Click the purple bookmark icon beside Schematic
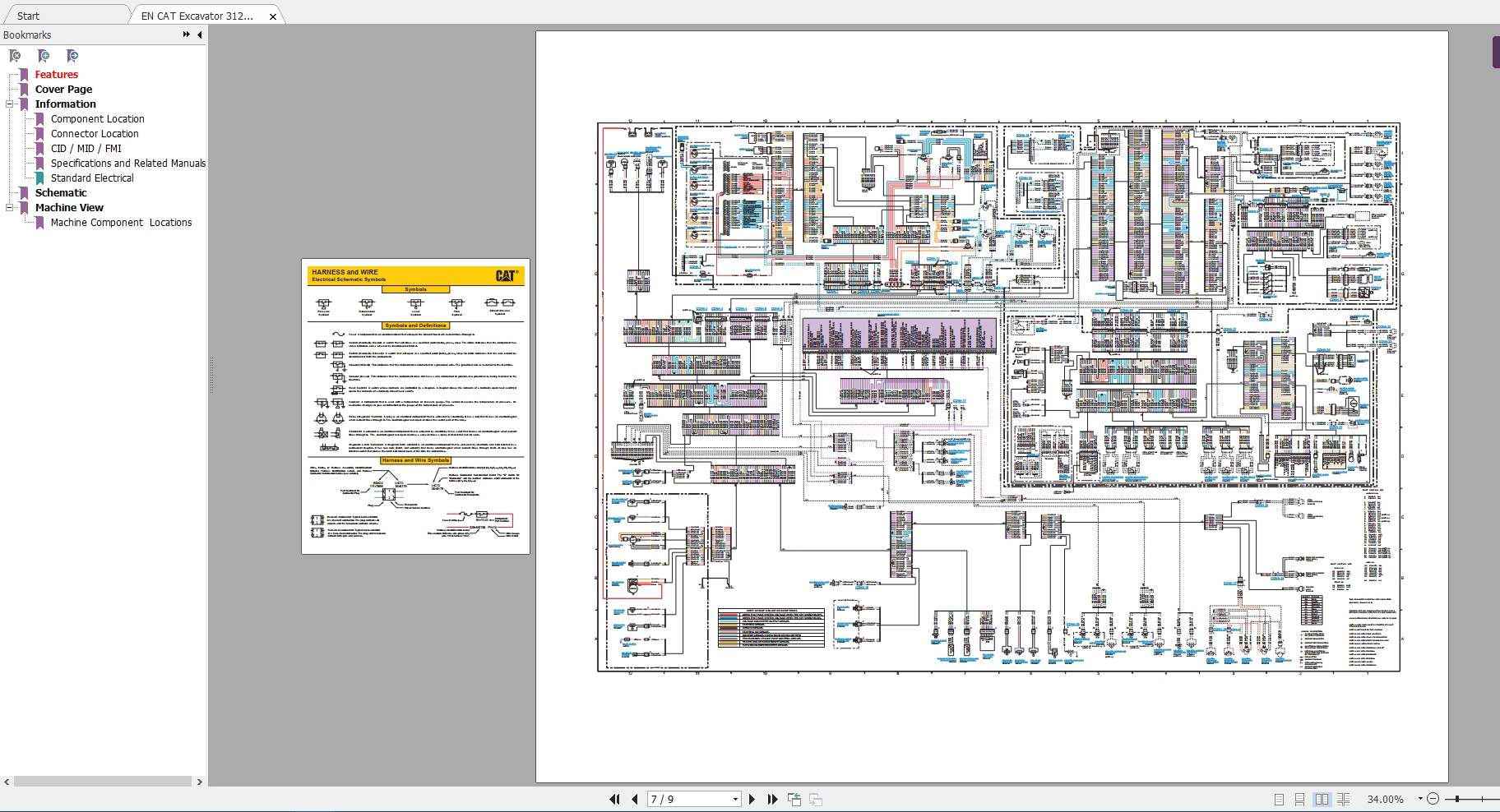Viewport: 1500px width, 812px height. (25, 193)
